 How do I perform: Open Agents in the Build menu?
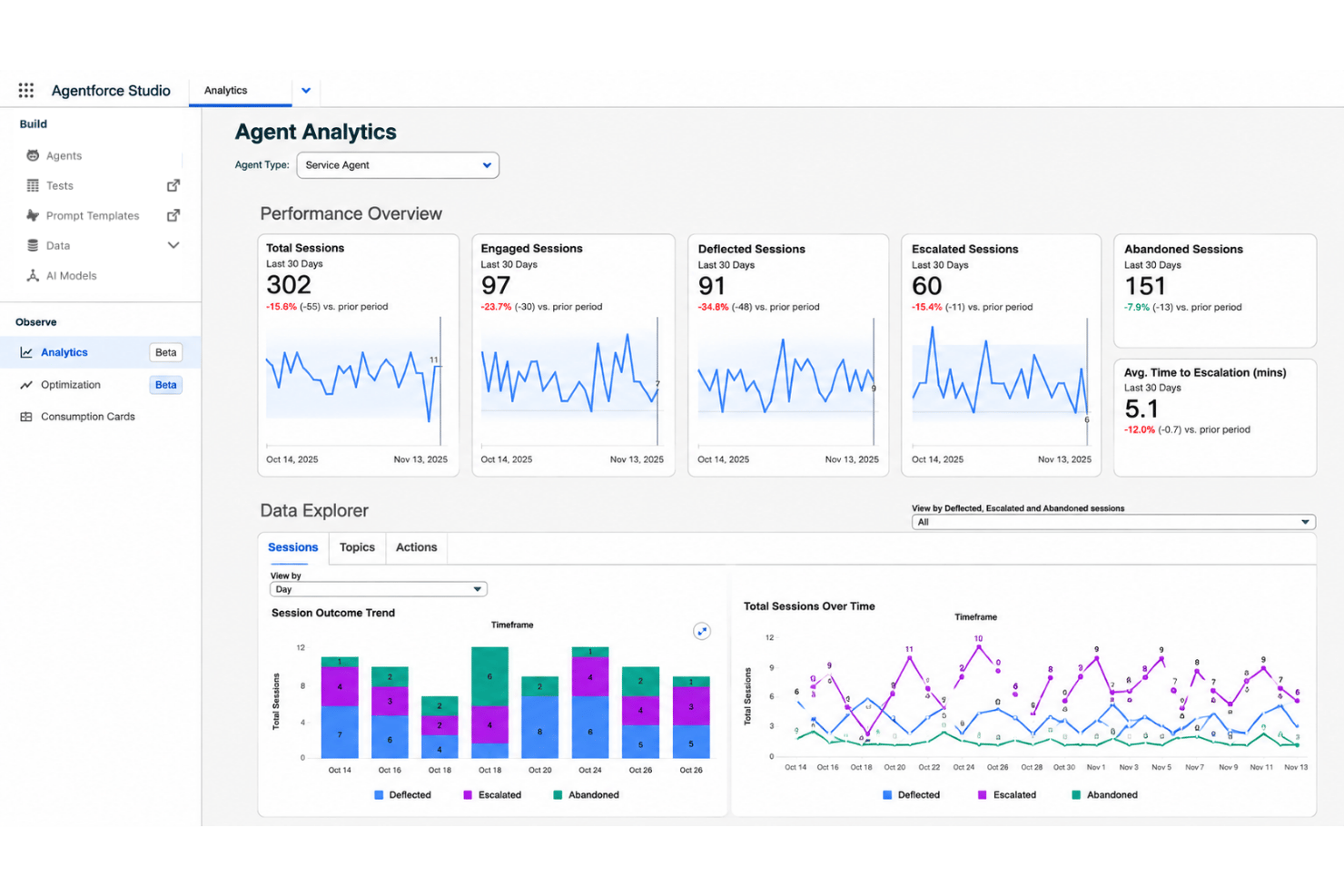pyautogui.click(x=64, y=155)
